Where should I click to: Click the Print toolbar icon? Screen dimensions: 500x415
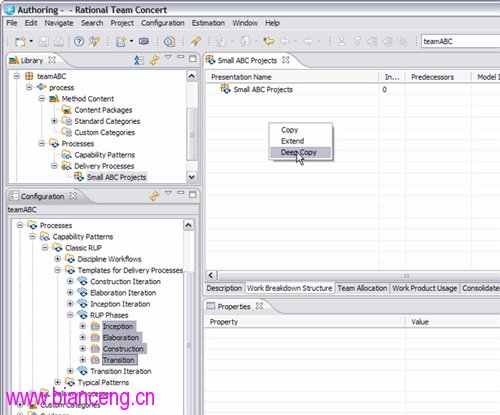pos(59,41)
